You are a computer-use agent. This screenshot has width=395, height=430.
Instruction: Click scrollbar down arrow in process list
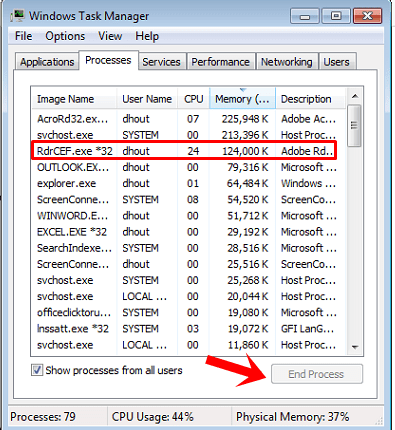[x=355, y=347]
